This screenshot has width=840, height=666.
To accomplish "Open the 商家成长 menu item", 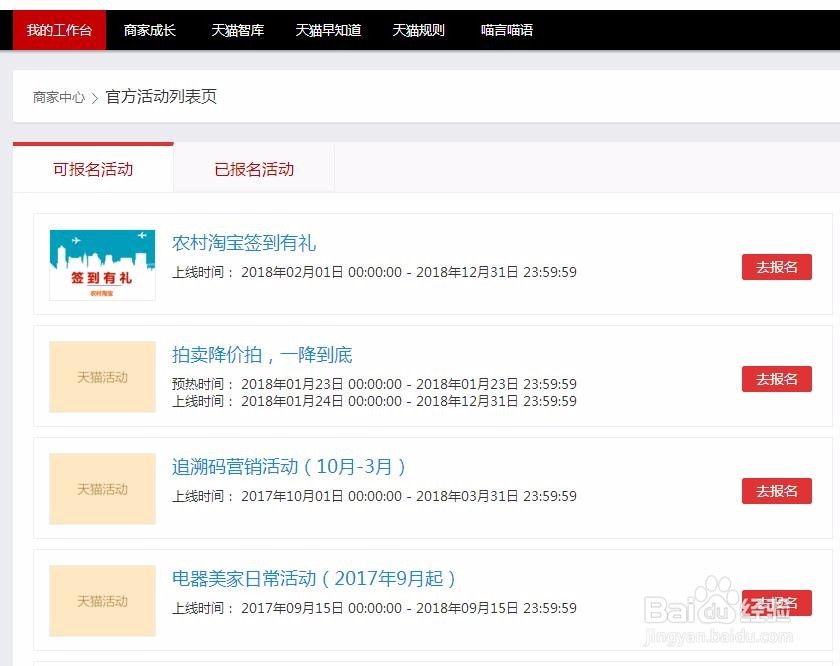I will point(149,30).
